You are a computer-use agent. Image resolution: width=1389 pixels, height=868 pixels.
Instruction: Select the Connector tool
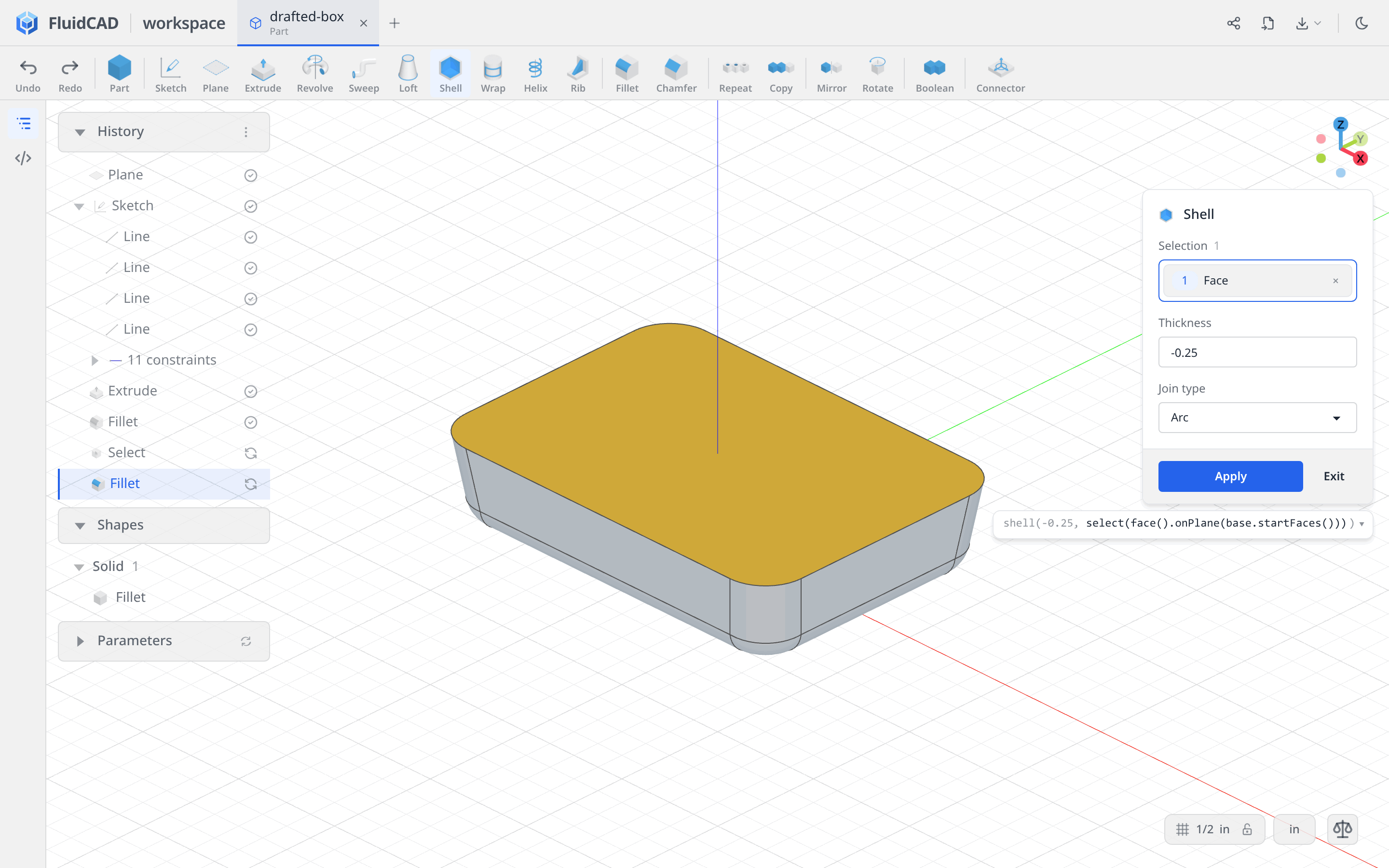(1000, 74)
